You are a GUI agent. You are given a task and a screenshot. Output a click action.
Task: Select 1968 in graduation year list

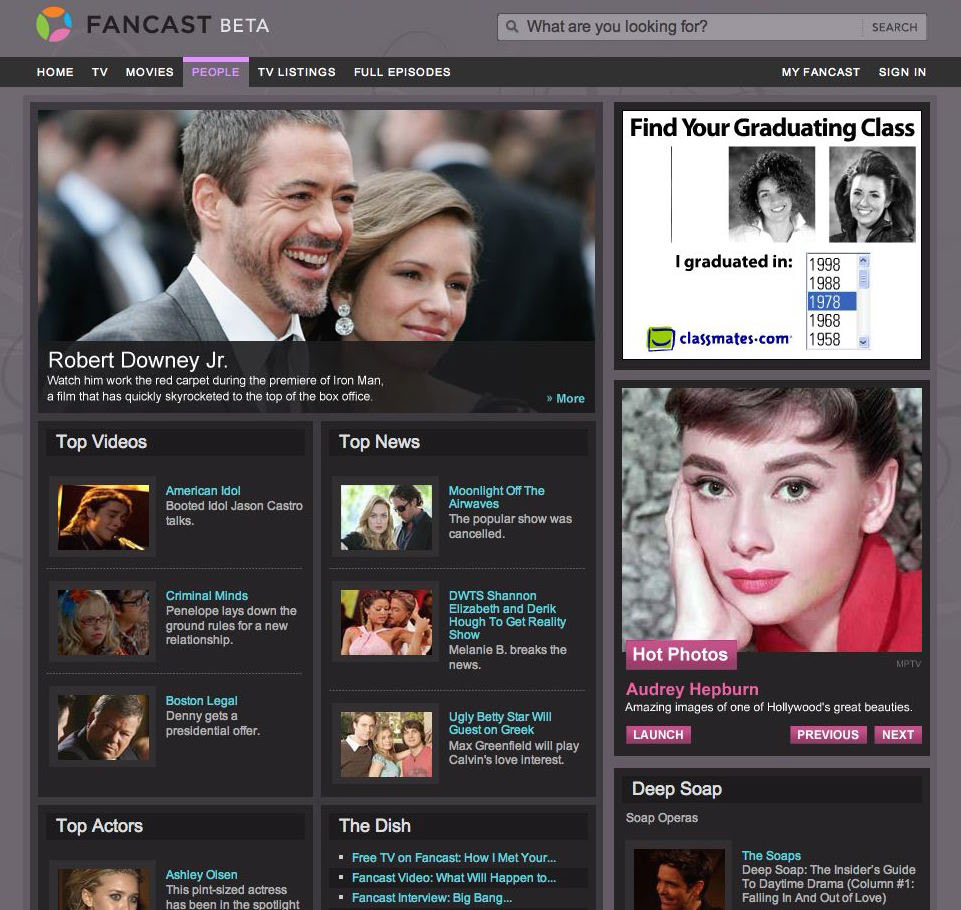point(825,320)
